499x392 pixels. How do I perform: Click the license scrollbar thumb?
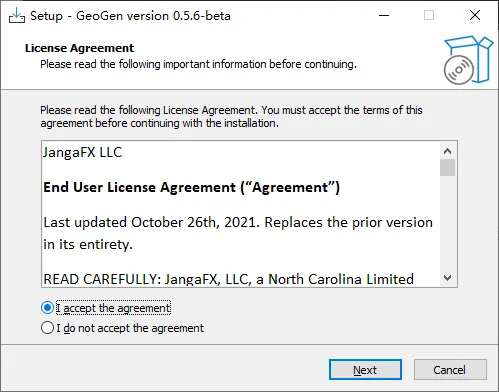[x=447, y=167]
